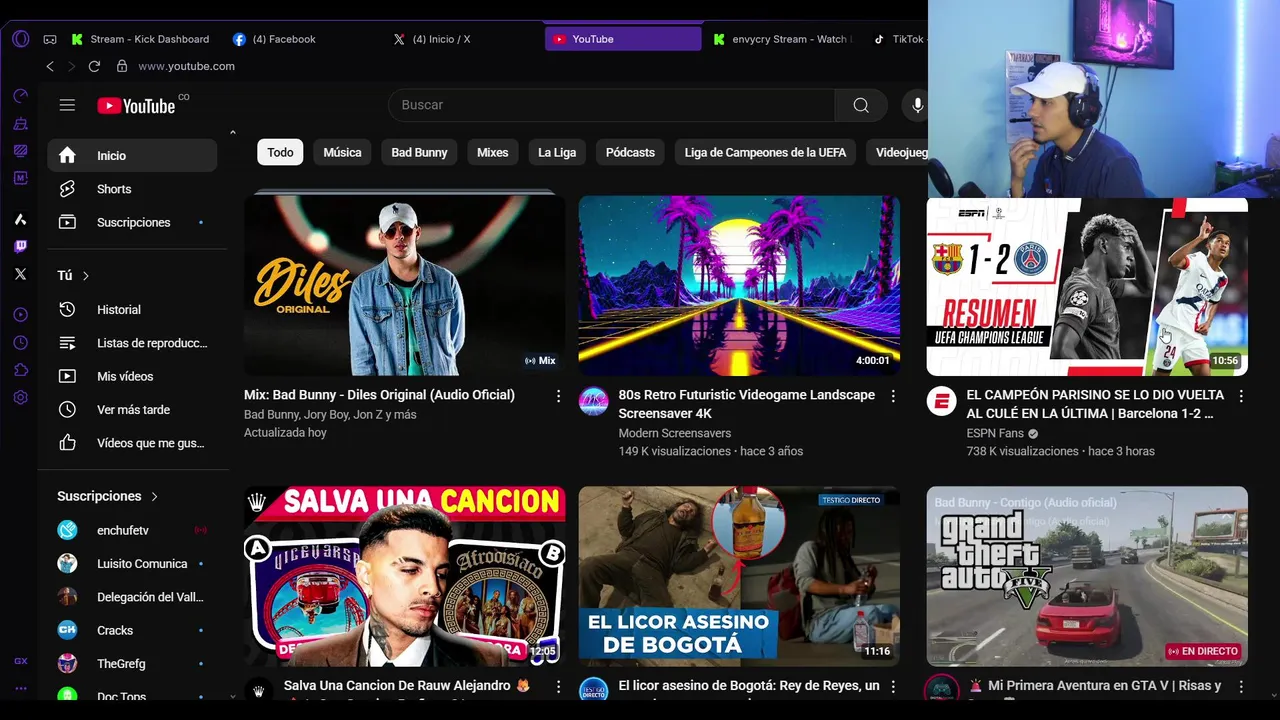Open 80s Retro Futuristic landscape thumbnail
Screen dimensions: 1280x720
(739, 285)
